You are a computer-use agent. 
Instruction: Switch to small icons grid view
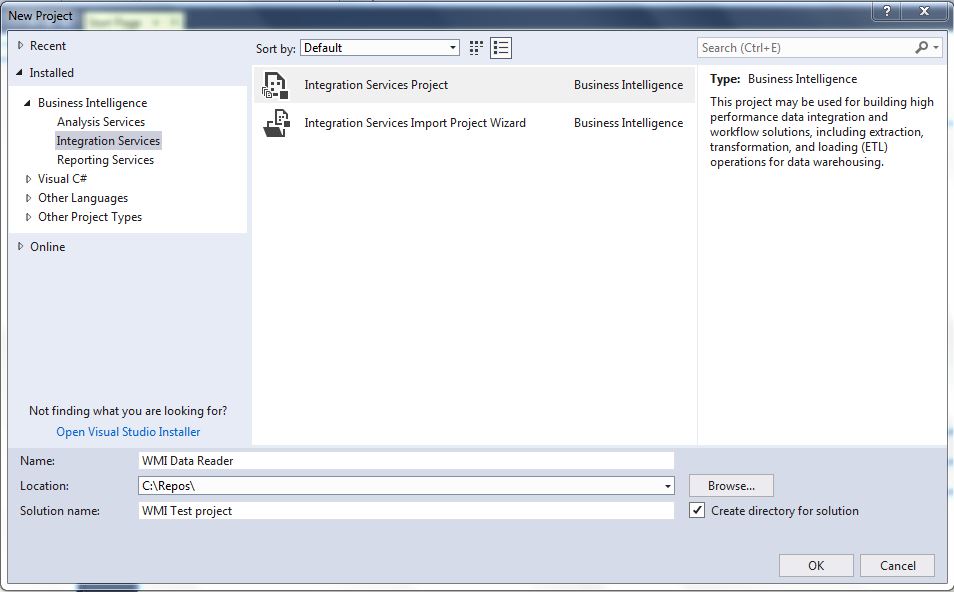[476, 48]
